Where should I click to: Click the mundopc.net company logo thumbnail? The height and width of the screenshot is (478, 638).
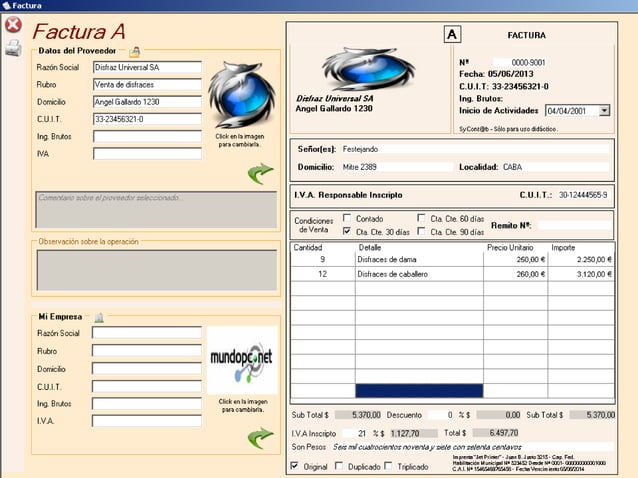(241, 360)
